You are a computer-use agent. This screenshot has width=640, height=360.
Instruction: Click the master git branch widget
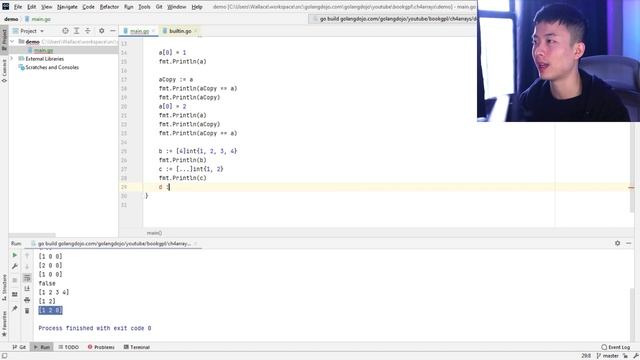(607, 356)
